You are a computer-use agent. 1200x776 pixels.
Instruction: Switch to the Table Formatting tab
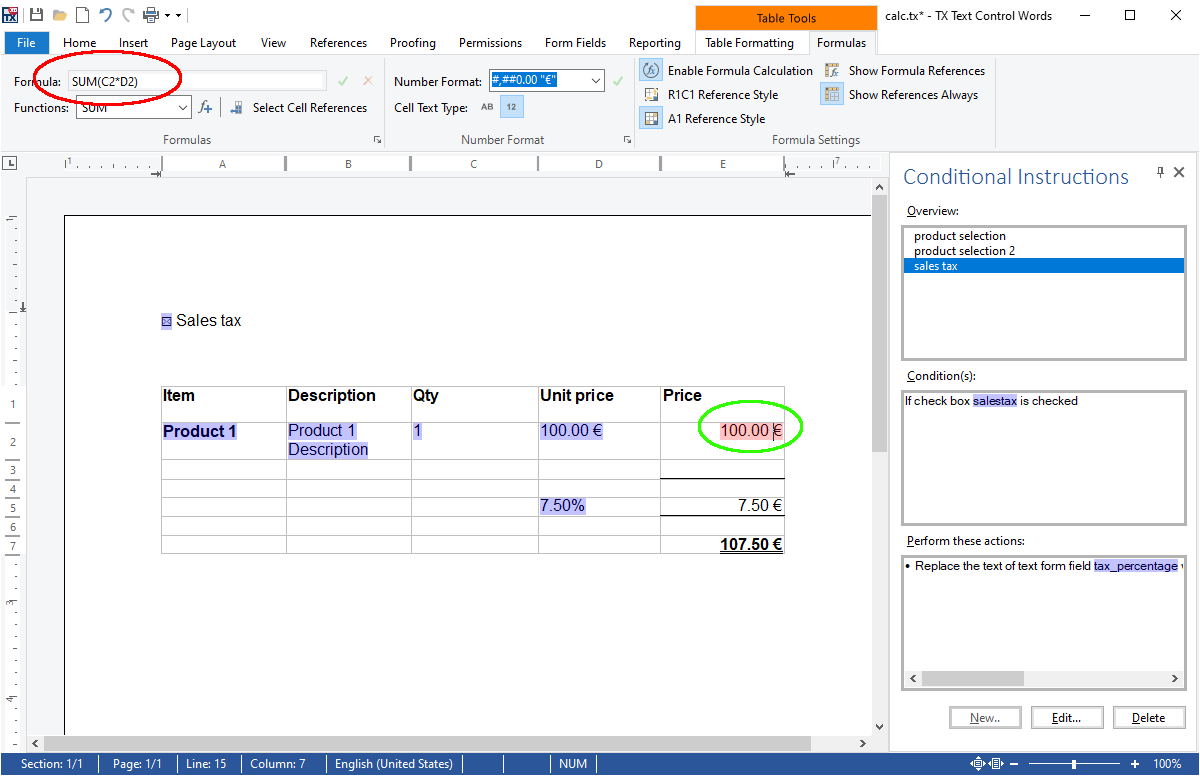click(749, 43)
